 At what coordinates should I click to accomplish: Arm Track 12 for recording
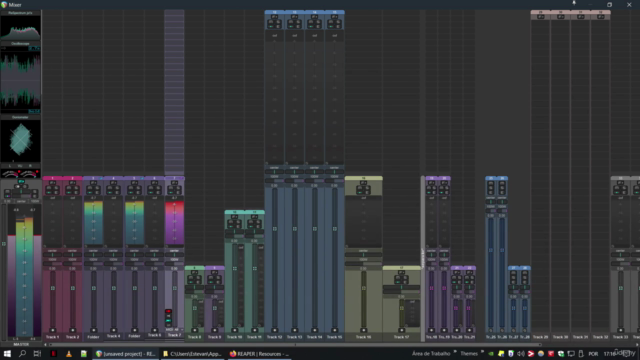[x=274, y=330]
